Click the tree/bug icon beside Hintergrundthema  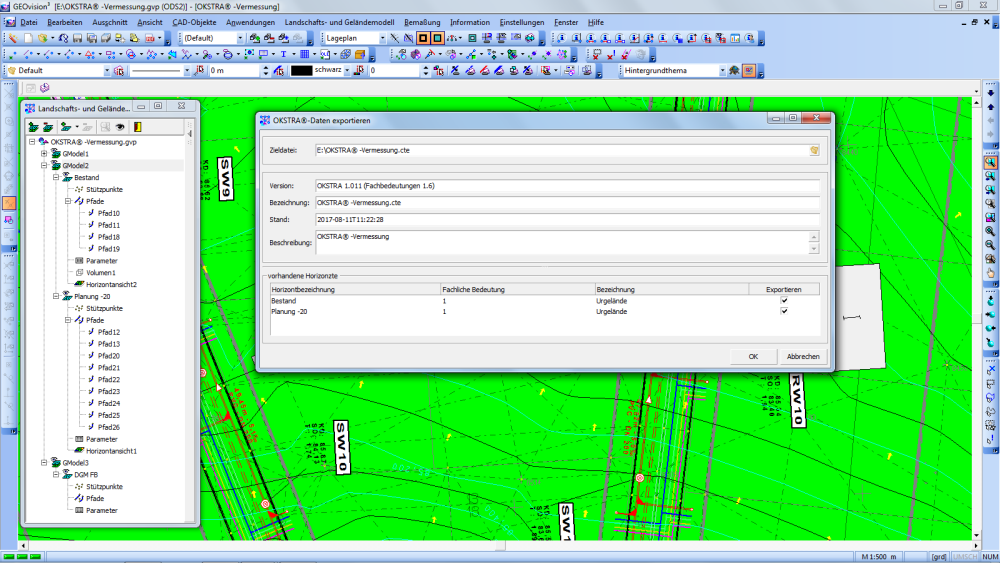[734, 71]
